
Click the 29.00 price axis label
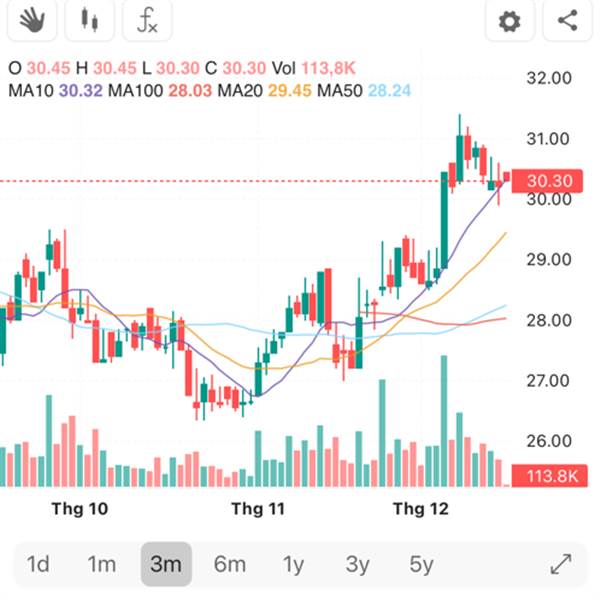pos(549,259)
